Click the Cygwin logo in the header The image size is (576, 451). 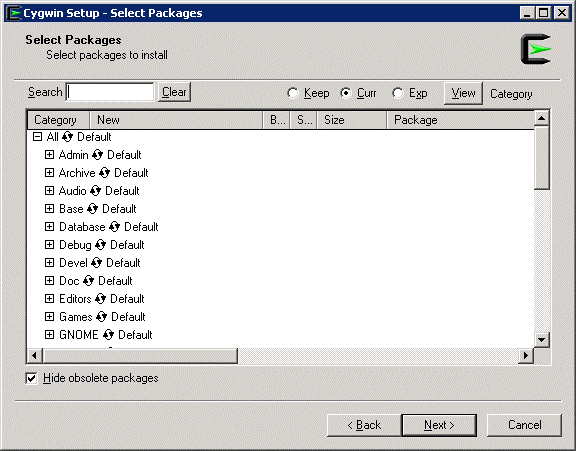coord(536,49)
